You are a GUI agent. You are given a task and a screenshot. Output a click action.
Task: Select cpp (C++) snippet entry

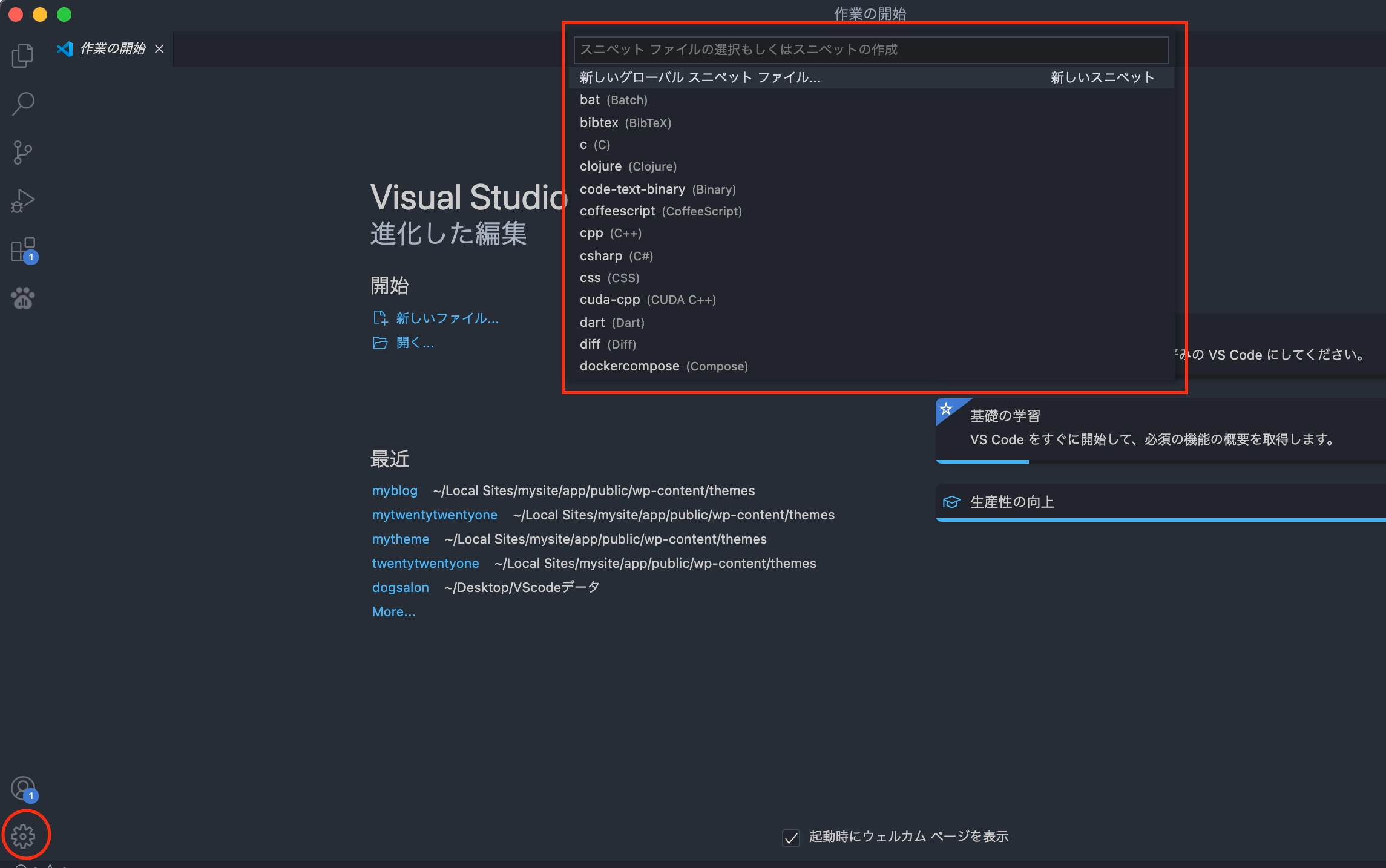click(871, 233)
